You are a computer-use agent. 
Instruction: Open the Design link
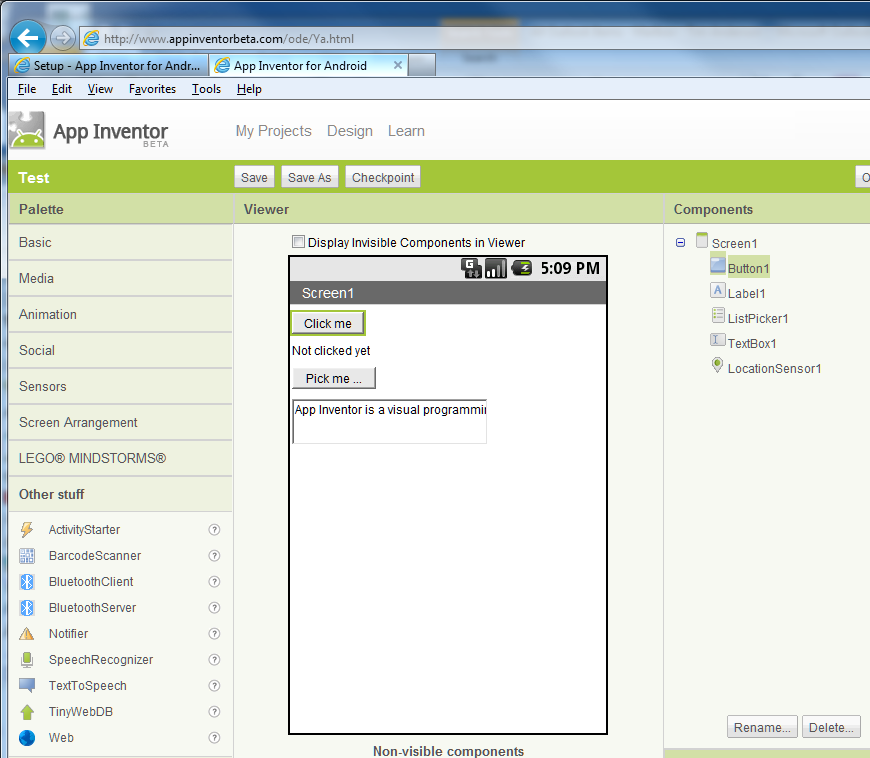(350, 131)
